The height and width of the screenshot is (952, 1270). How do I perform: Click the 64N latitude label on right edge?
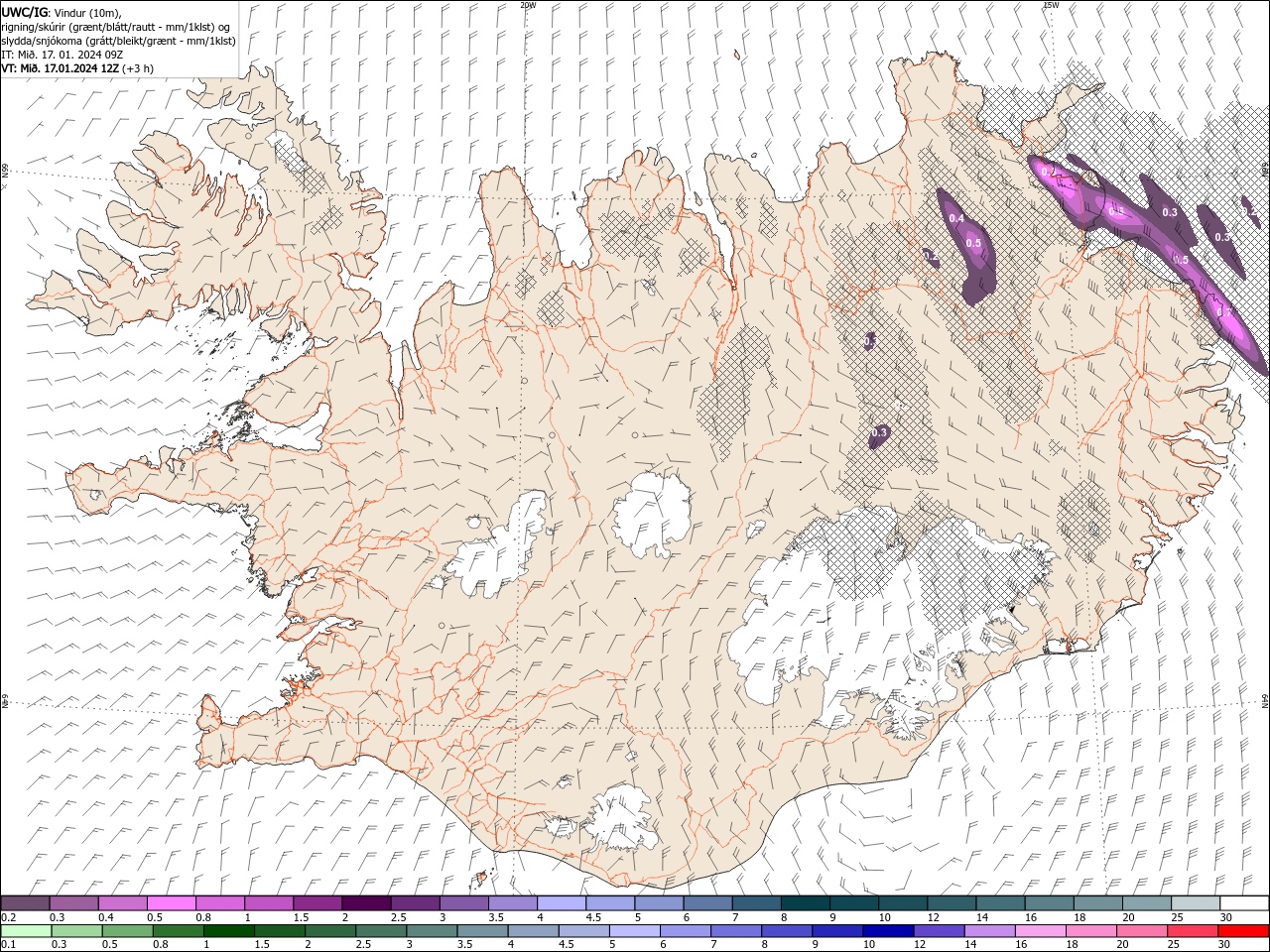[x=1265, y=701]
